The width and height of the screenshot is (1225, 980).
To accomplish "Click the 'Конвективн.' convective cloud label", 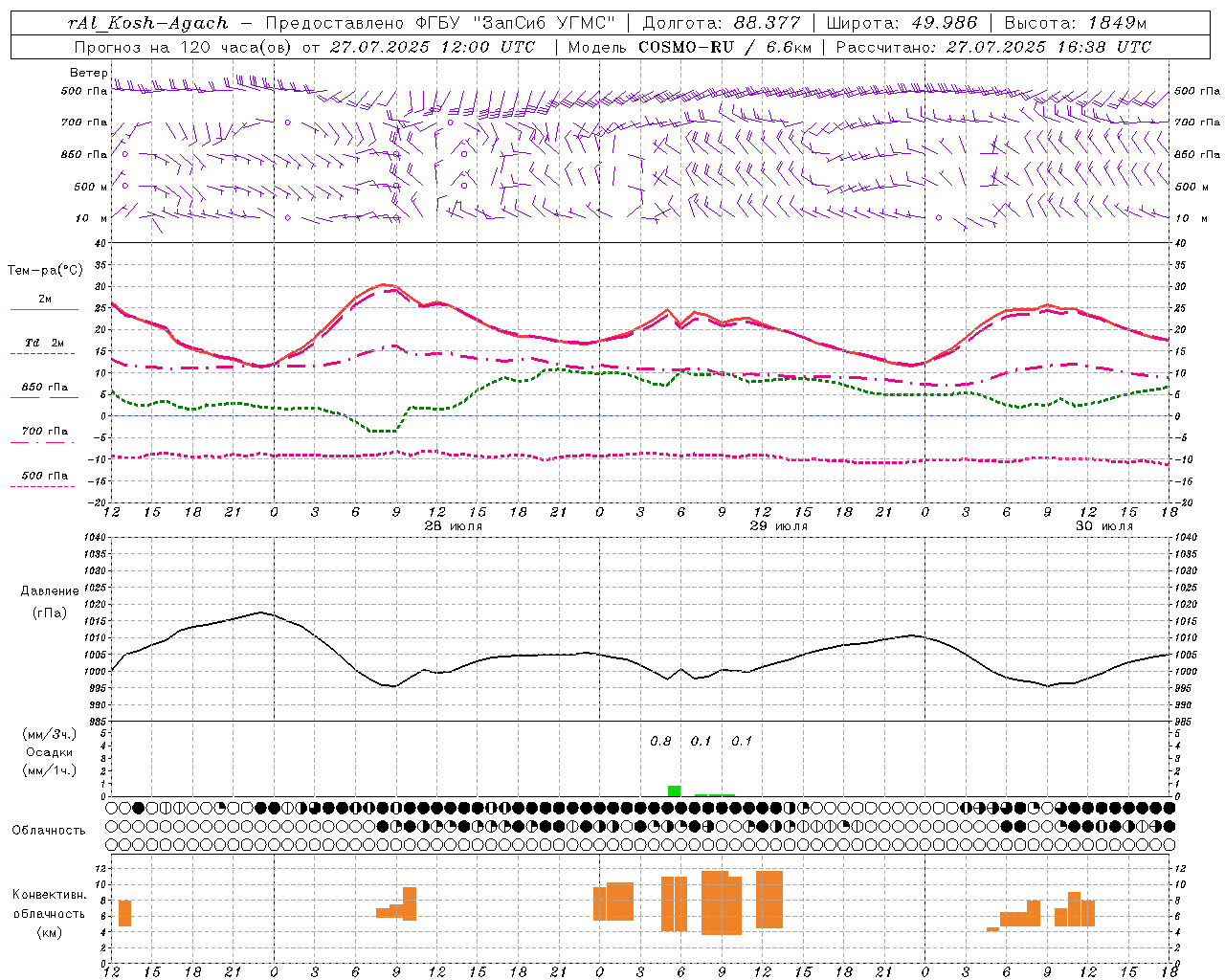I will 50,895.
